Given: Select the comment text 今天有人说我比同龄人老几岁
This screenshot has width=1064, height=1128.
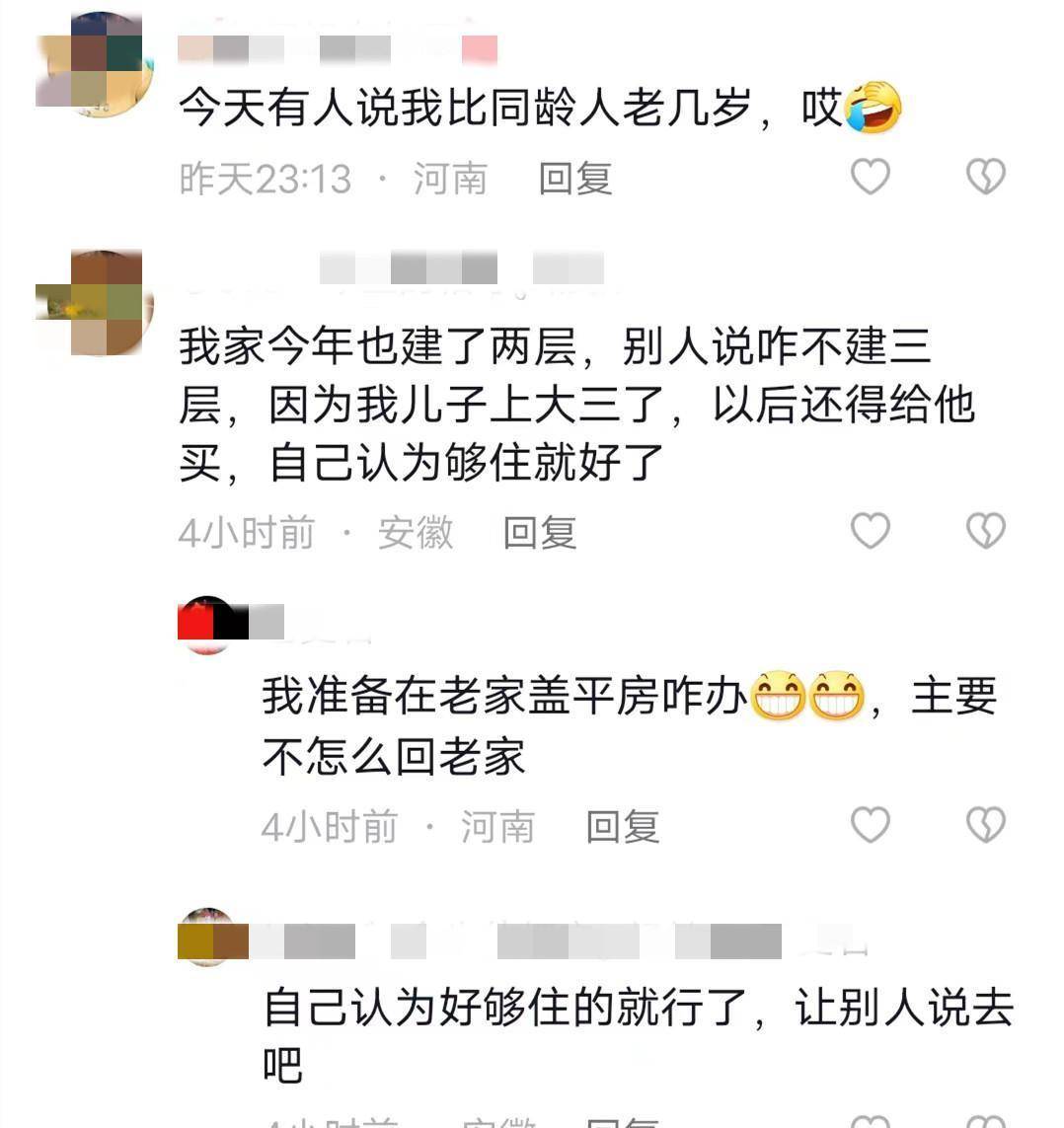Looking at the screenshot, I should click(465, 109).
